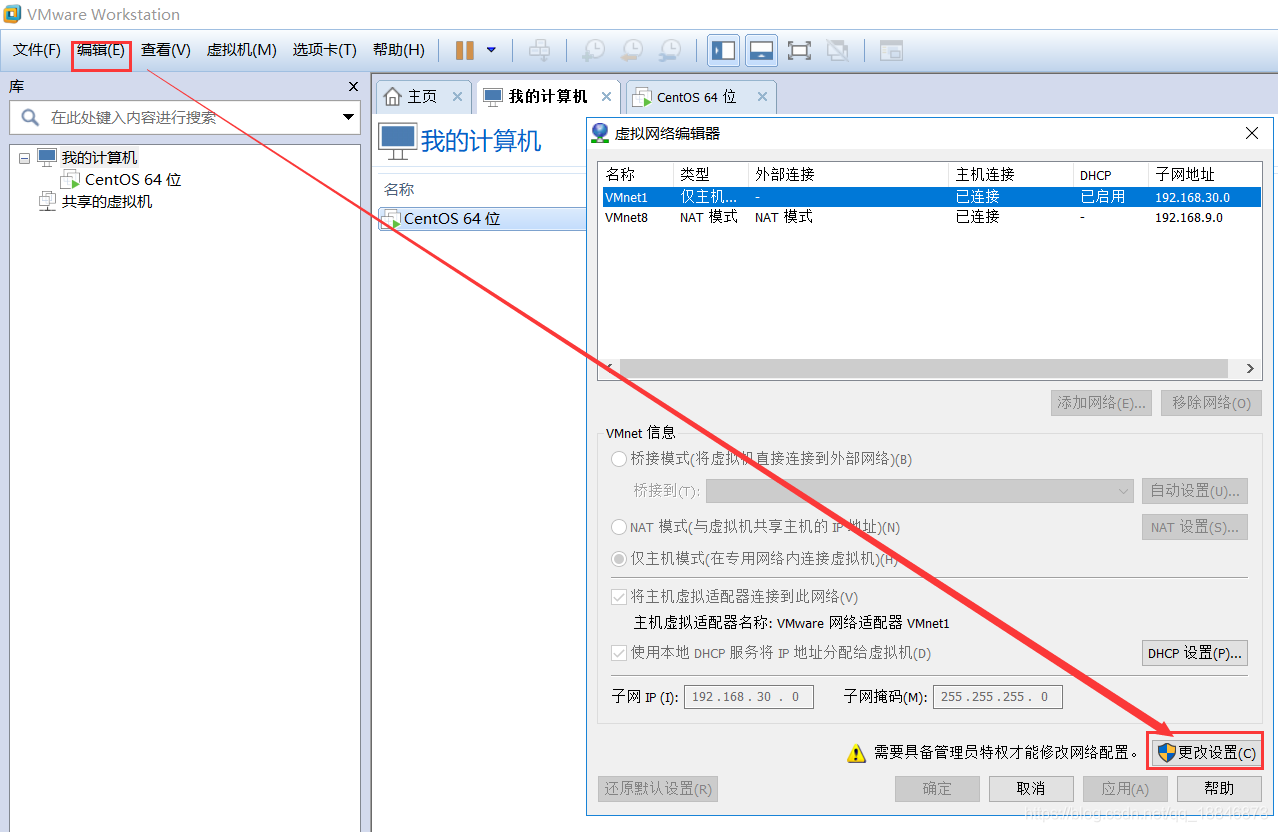The image size is (1278, 832).
Task: Close the library panel with its X
Action: [x=353, y=87]
